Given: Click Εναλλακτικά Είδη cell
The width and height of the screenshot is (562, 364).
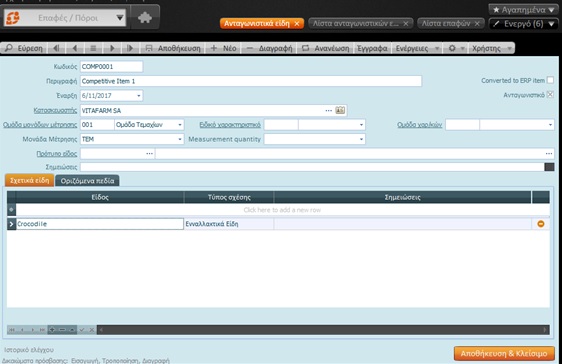Looking at the screenshot, I should pyautogui.click(x=229, y=224).
